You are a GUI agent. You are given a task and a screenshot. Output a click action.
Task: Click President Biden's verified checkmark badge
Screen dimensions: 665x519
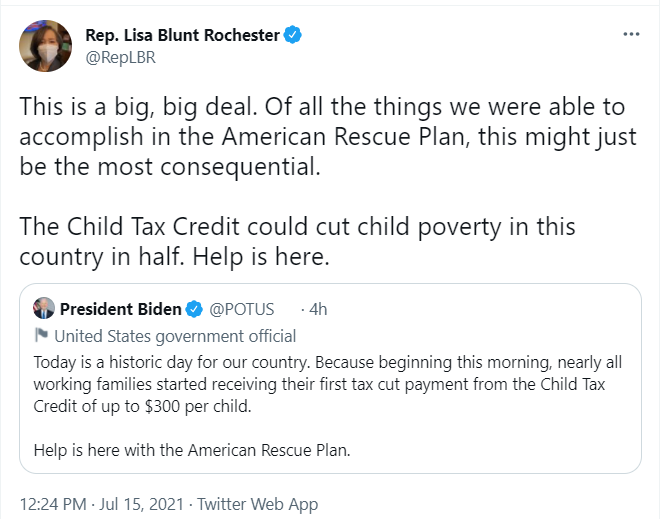point(195,309)
